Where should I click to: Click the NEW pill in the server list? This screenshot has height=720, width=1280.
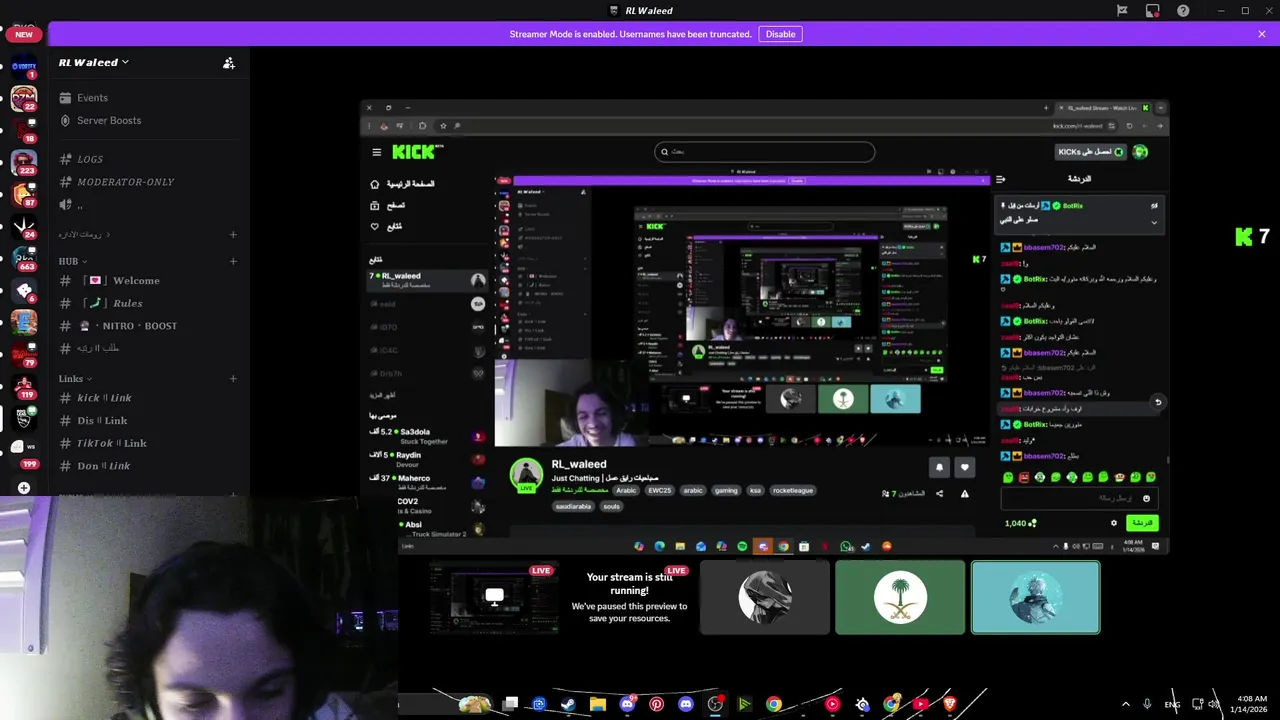(x=24, y=34)
